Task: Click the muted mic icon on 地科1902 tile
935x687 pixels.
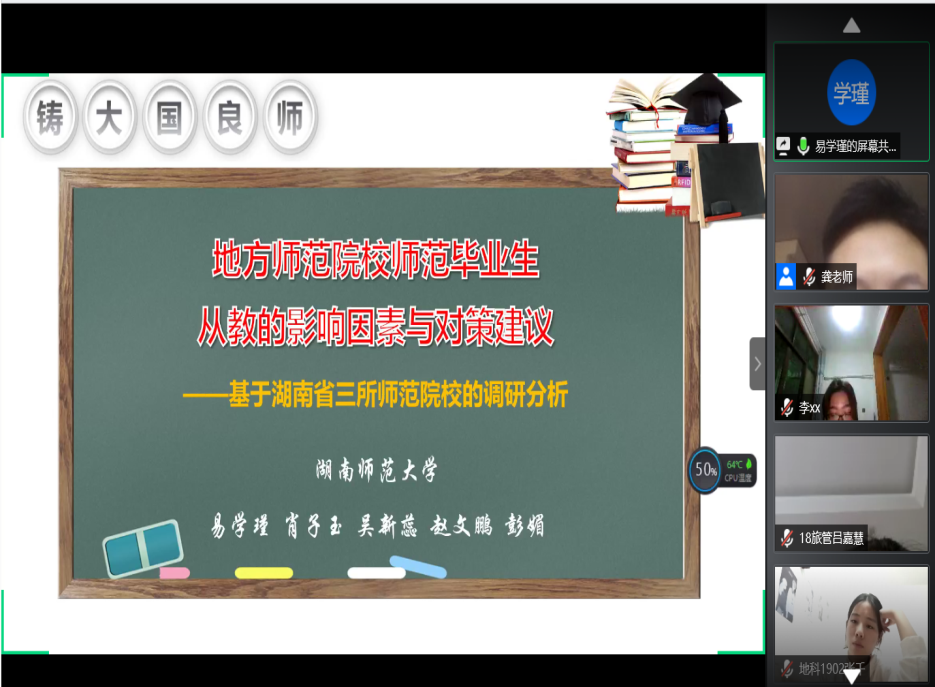Action: pos(788,669)
